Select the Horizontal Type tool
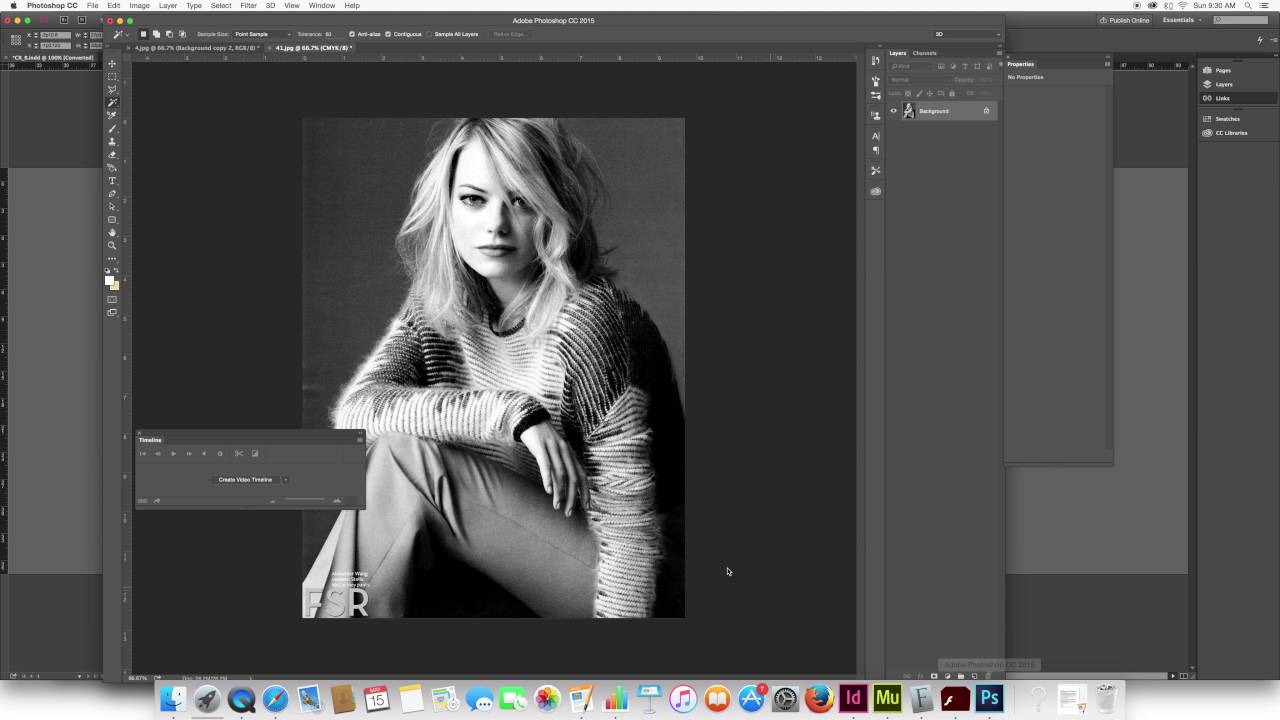Screen dimensions: 1280x720 tap(112, 181)
